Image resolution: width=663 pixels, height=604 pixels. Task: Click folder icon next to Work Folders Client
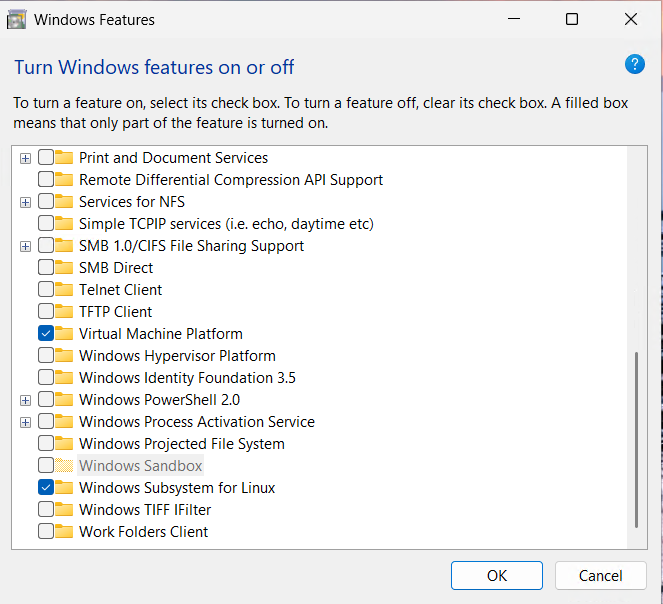coord(65,532)
